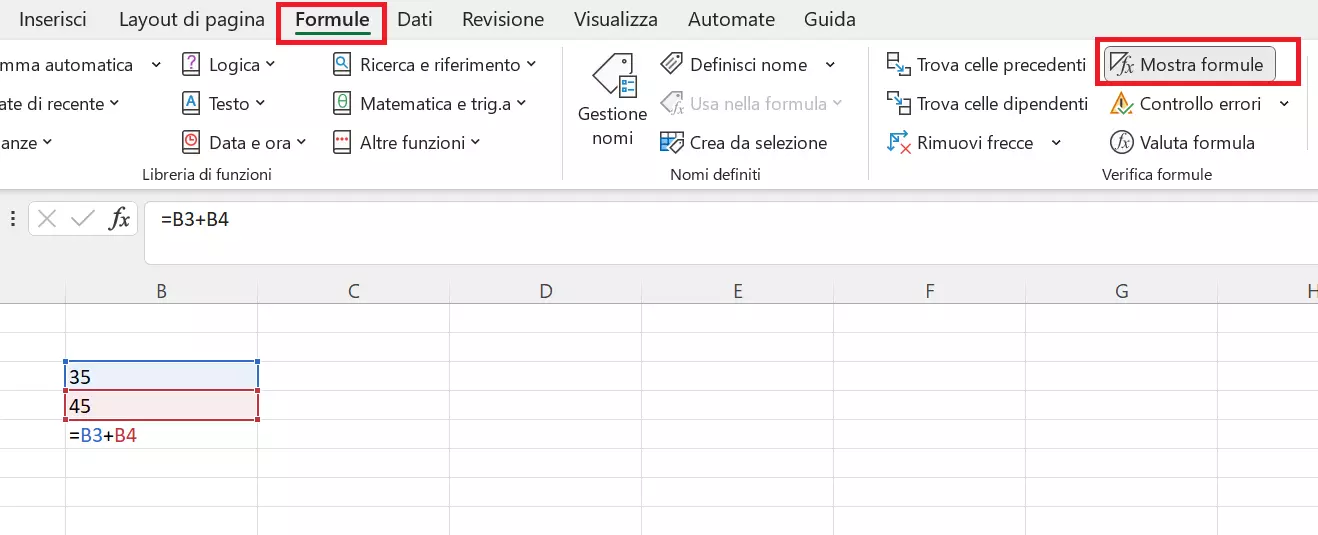This screenshot has width=1318, height=535.
Task: Click the Matematica e trig. icon
Action: tap(342, 104)
